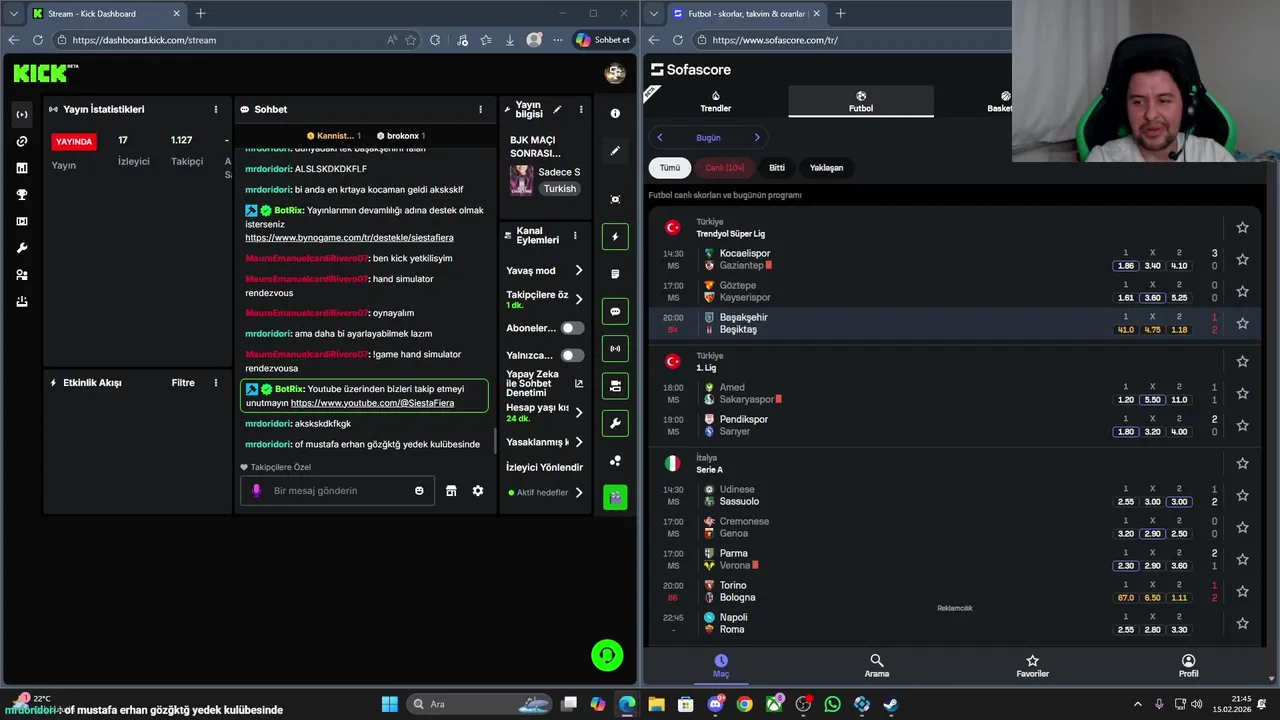Click the Windows Start button
1280x720 pixels.
(389, 704)
